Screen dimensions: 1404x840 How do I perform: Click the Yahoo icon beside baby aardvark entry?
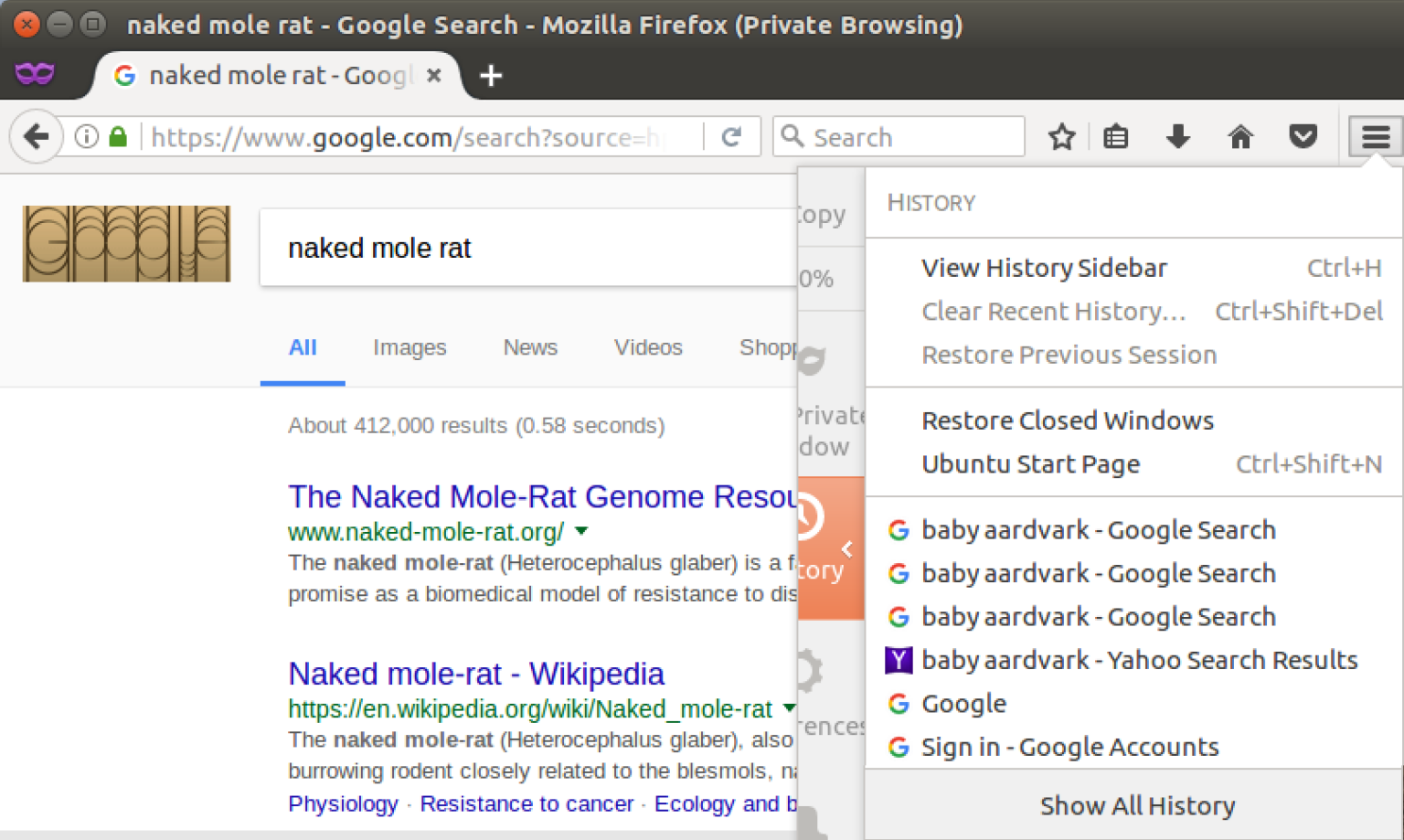pyautogui.click(x=899, y=660)
